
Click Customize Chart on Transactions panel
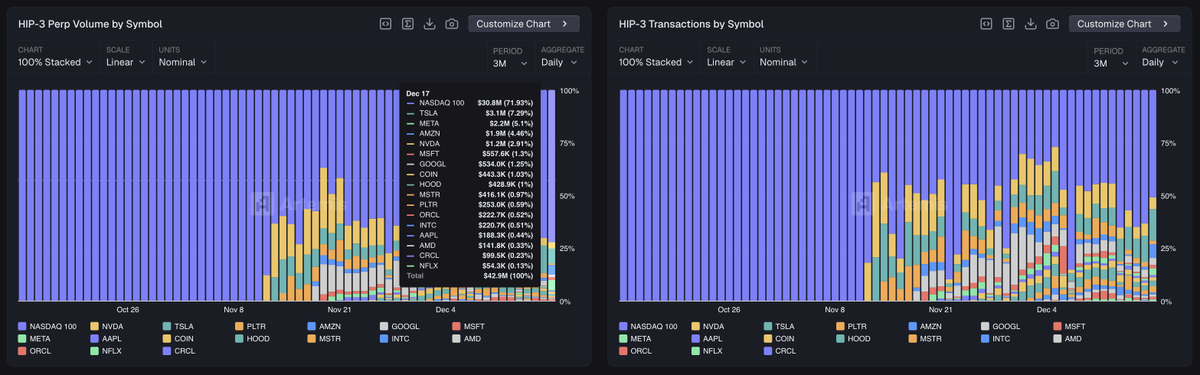1124,23
